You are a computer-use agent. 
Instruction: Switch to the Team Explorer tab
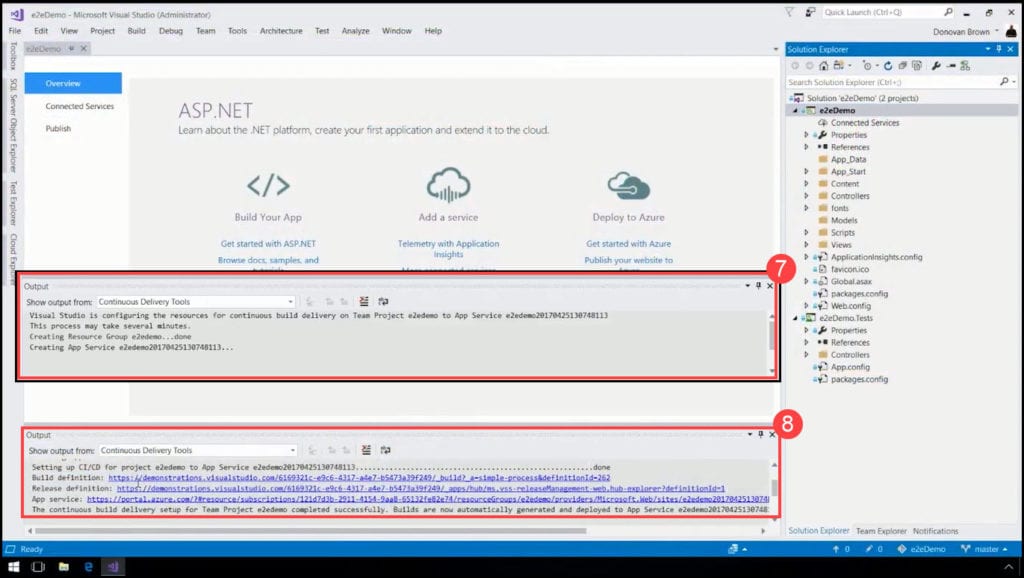click(881, 531)
